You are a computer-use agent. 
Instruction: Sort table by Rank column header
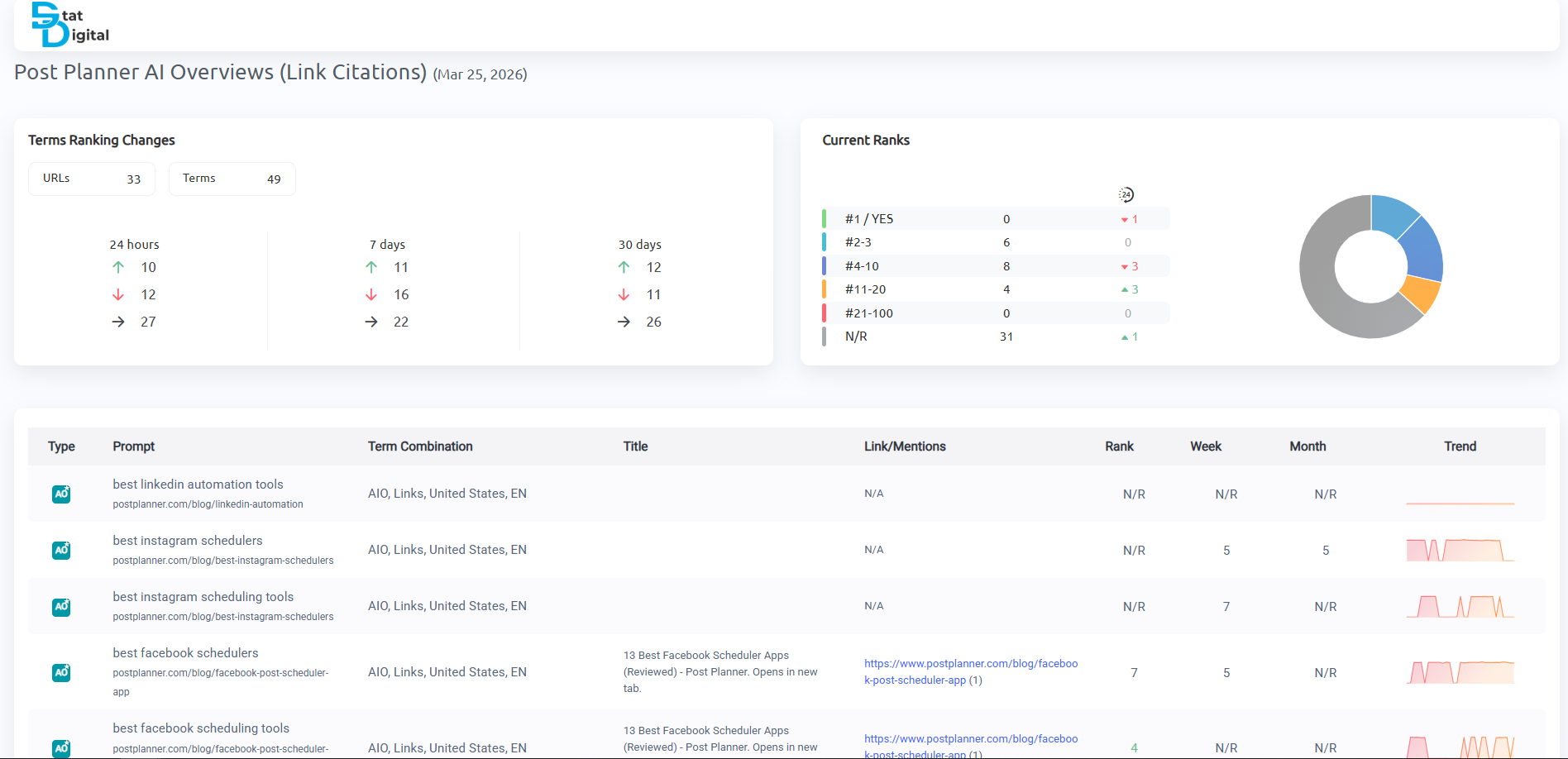tap(1119, 446)
